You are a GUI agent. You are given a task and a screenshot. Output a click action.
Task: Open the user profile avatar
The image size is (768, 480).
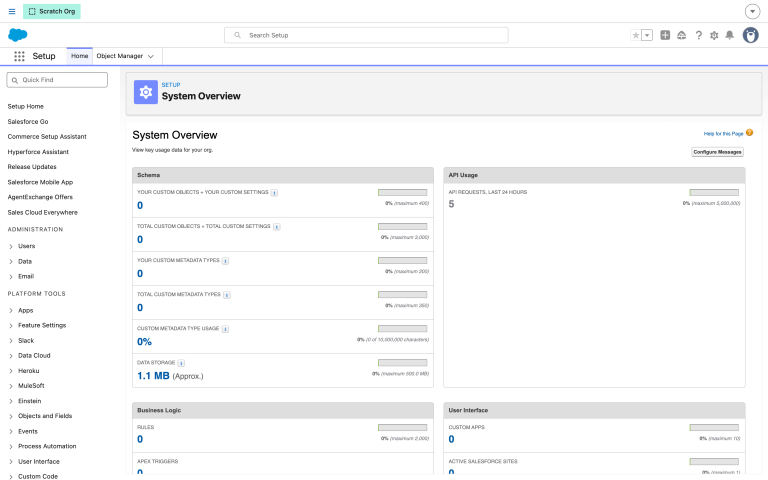click(750, 35)
